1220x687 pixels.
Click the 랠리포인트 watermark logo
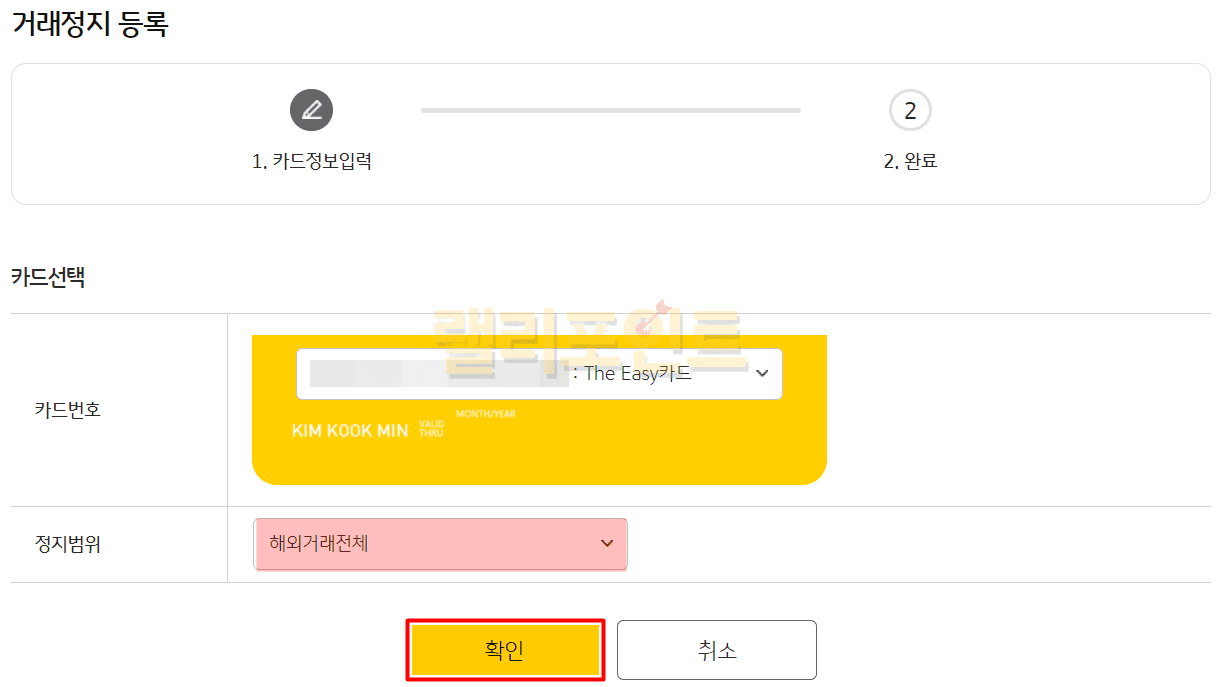(x=588, y=330)
